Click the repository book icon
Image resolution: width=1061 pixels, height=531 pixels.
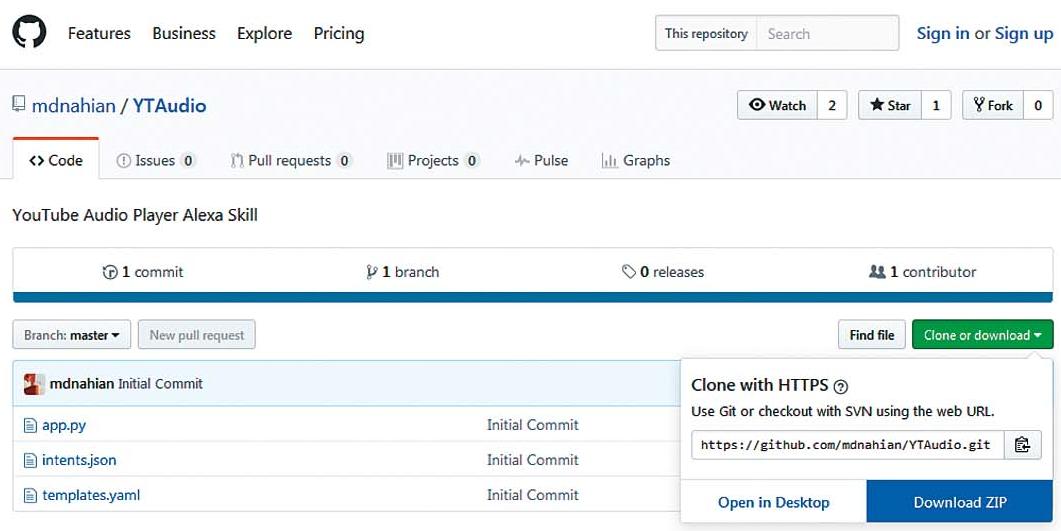point(19,105)
